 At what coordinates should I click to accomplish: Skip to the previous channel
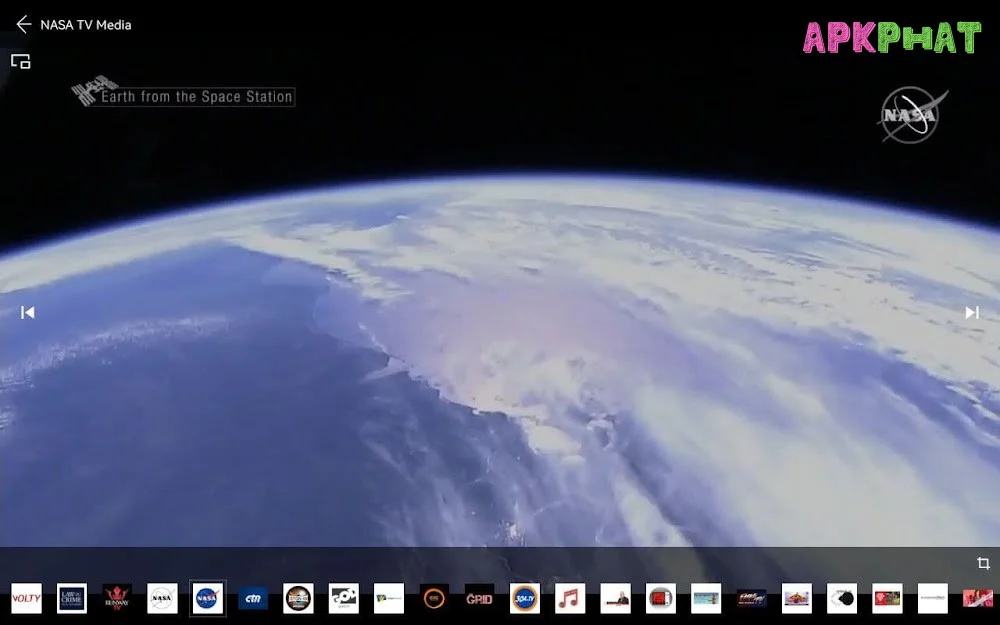(x=28, y=313)
